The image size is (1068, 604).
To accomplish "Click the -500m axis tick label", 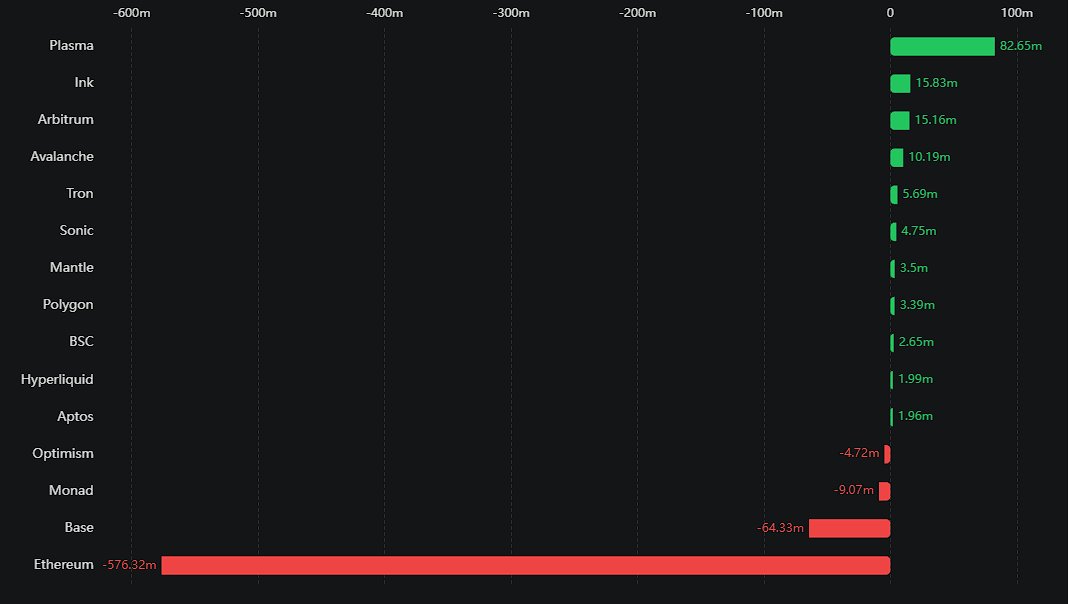I will pos(258,13).
